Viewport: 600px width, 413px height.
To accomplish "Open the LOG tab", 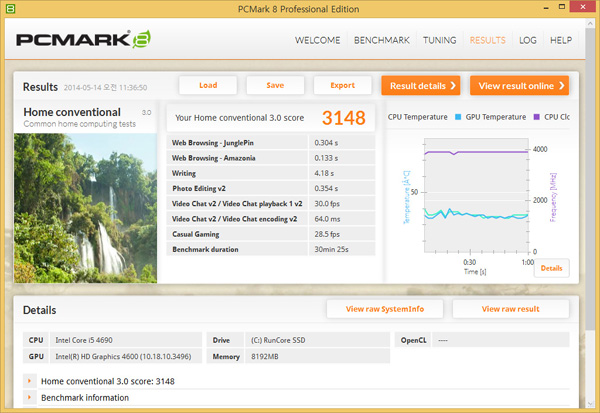I will [528, 41].
